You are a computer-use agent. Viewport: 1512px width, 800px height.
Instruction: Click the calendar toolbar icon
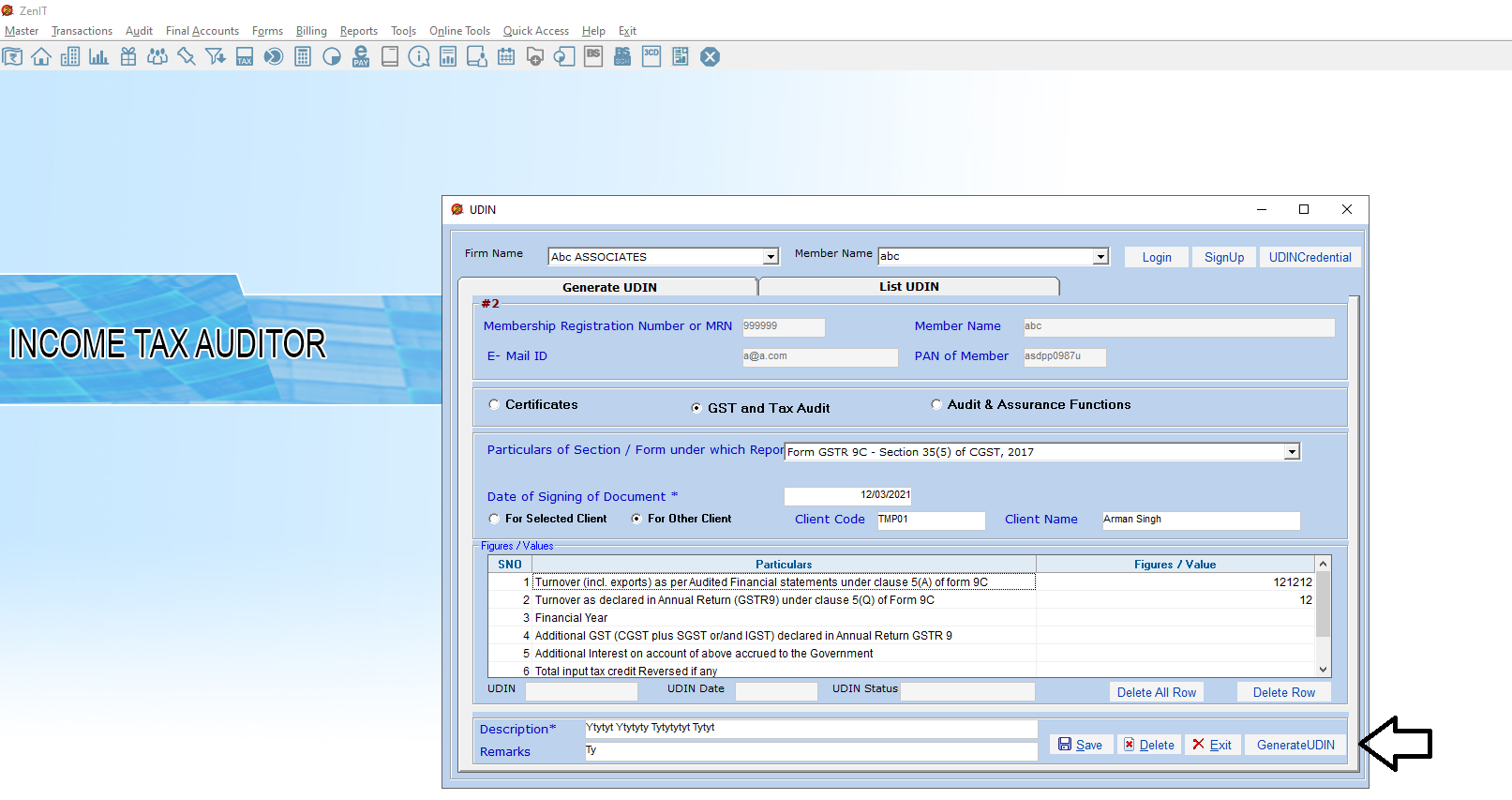[506, 57]
